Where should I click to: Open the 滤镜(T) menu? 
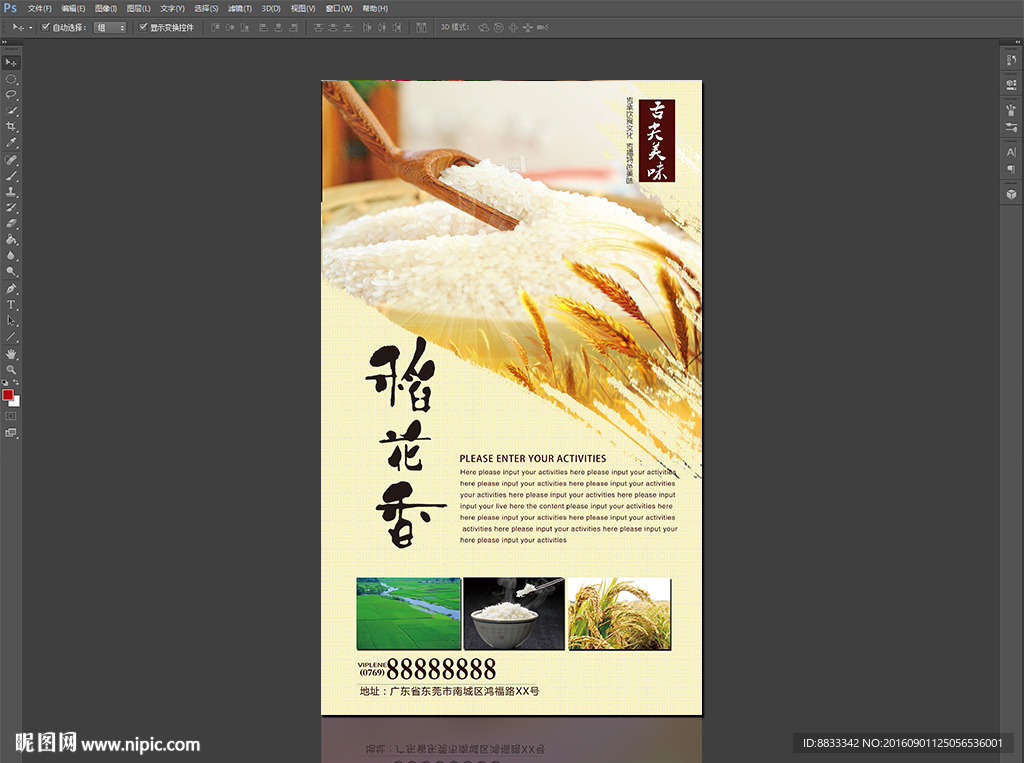click(x=239, y=8)
